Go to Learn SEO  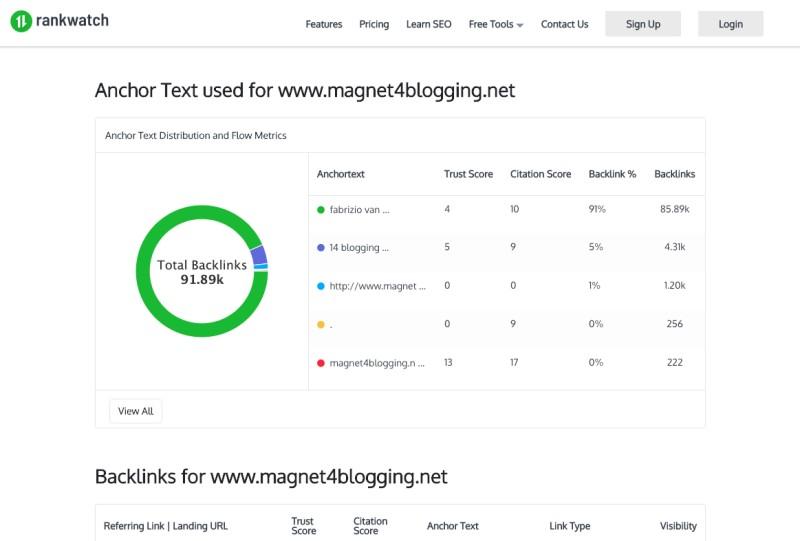point(429,24)
